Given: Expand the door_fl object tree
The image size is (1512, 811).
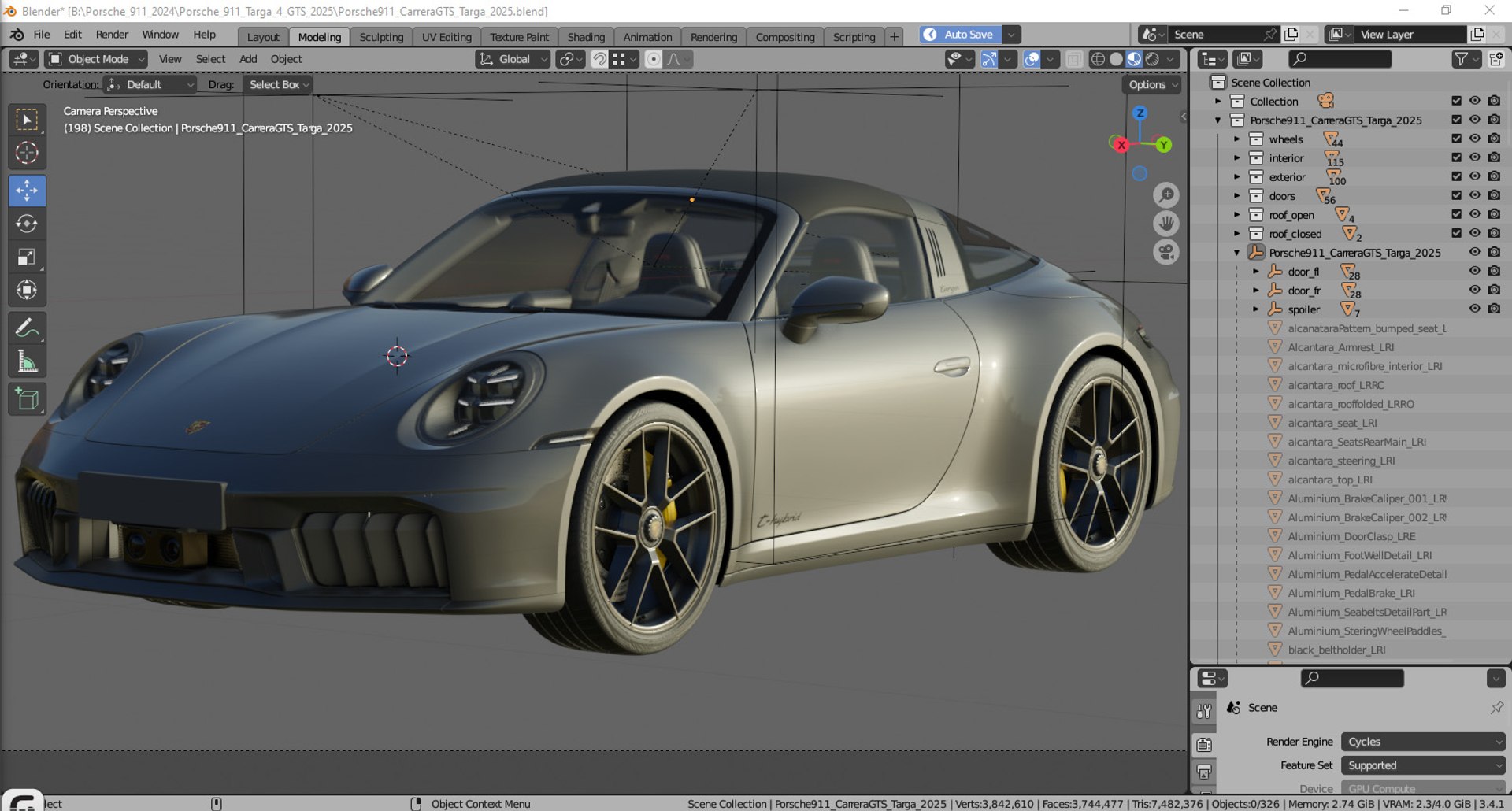Looking at the screenshot, I should pyautogui.click(x=1256, y=272).
